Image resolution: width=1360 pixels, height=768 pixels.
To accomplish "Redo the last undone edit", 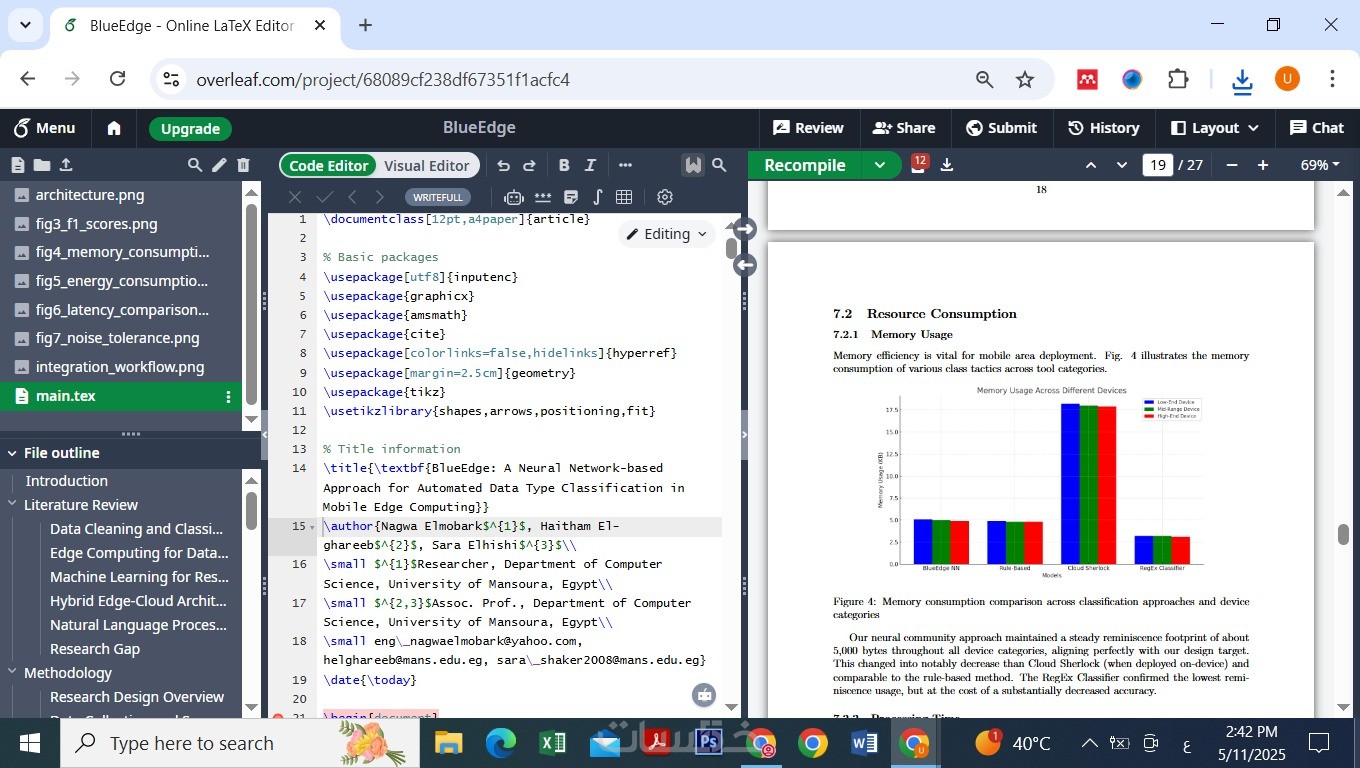I will click(529, 166).
